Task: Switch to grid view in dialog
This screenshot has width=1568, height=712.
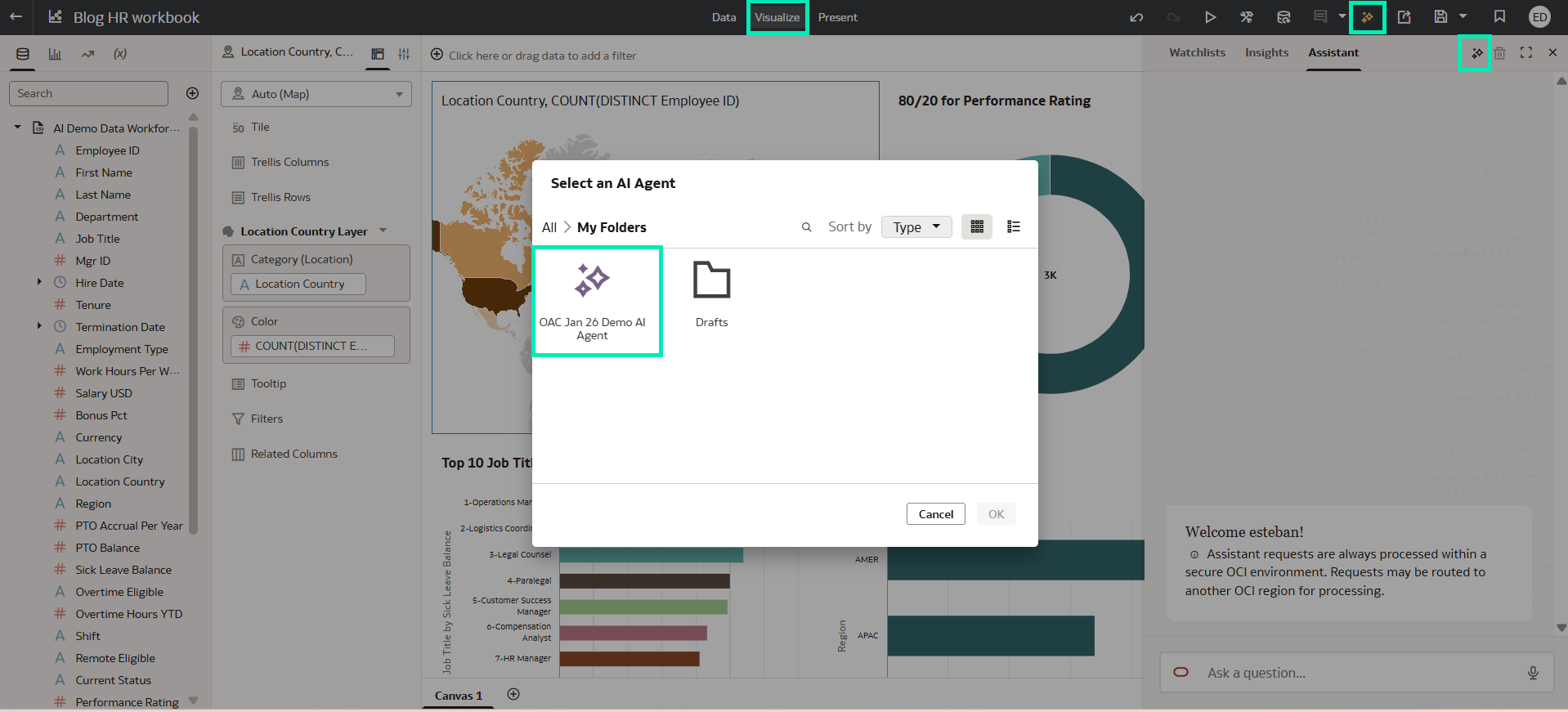Action: coord(977,226)
